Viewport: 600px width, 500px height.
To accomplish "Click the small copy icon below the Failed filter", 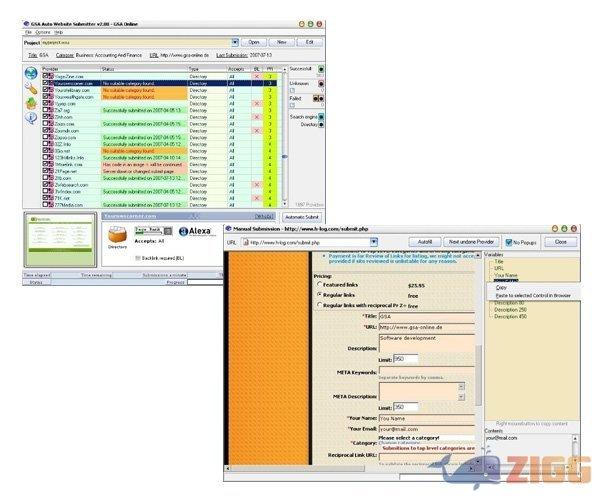I will click(292, 105).
